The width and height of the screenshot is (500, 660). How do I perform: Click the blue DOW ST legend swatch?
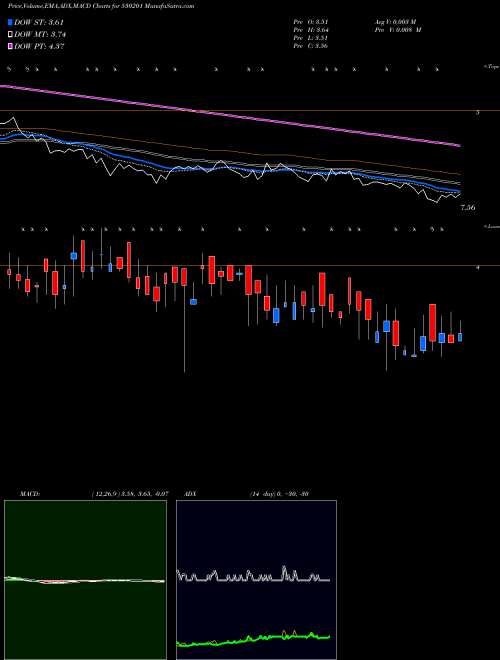(10, 22)
